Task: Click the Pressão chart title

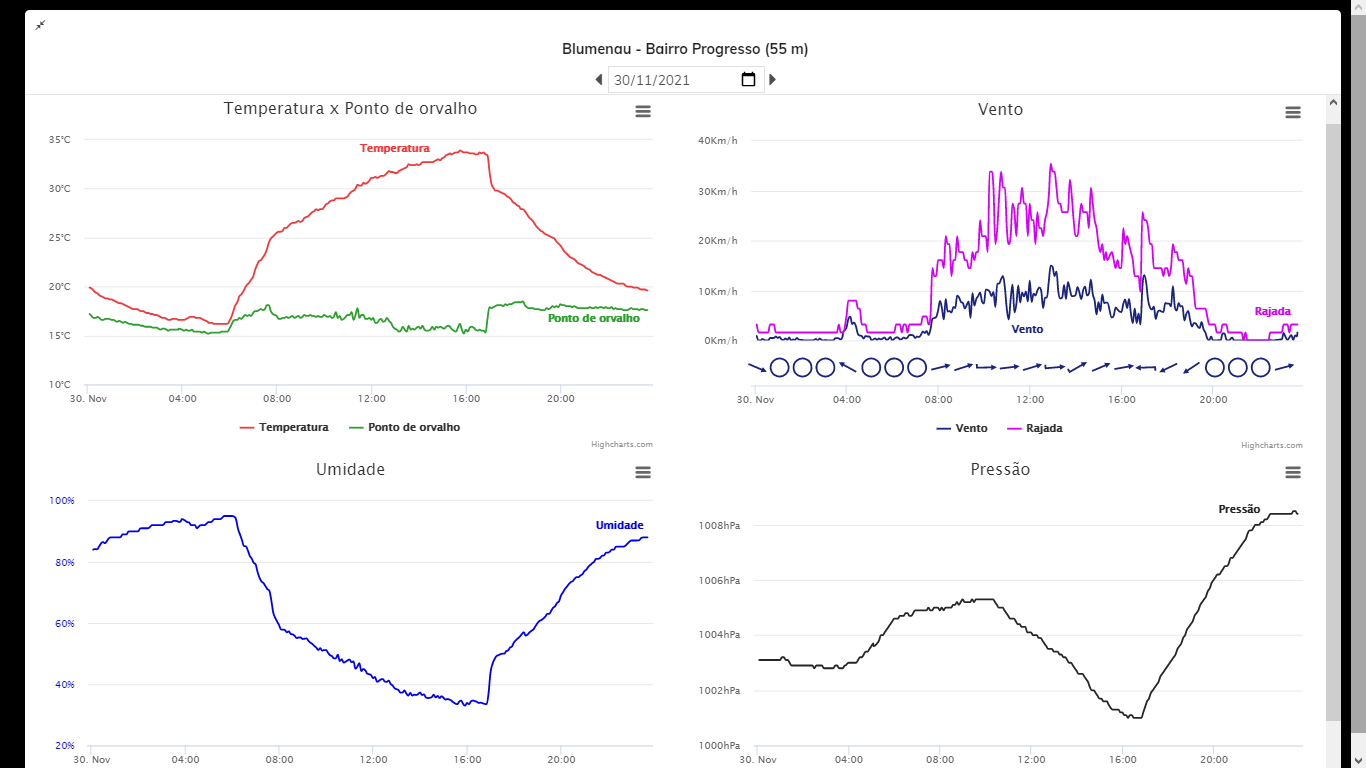Action: (1000, 469)
